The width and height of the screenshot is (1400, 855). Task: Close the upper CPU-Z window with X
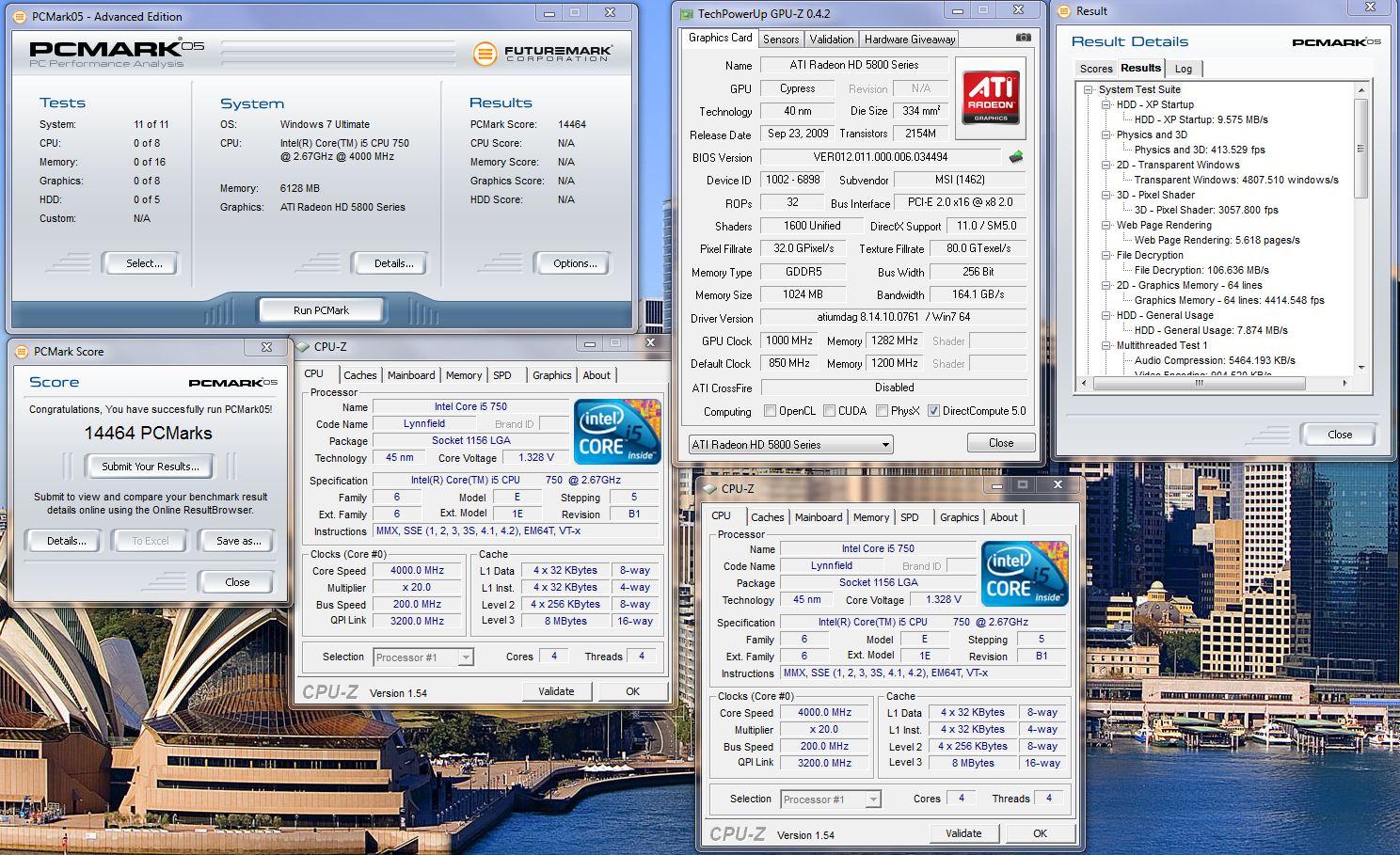tap(649, 343)
